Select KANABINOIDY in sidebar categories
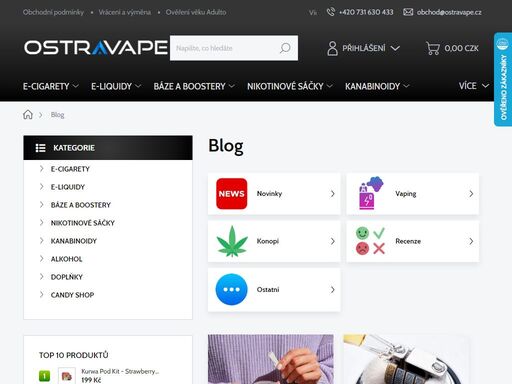512x384 pixels. coord(74,241)
